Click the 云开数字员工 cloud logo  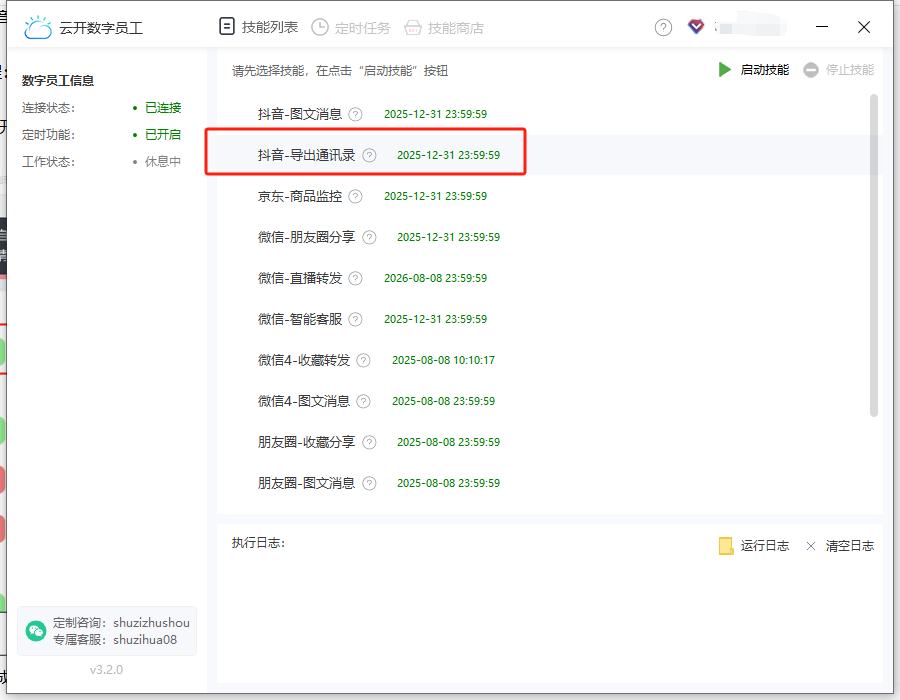pyautogui.click(x=38, y=28)
